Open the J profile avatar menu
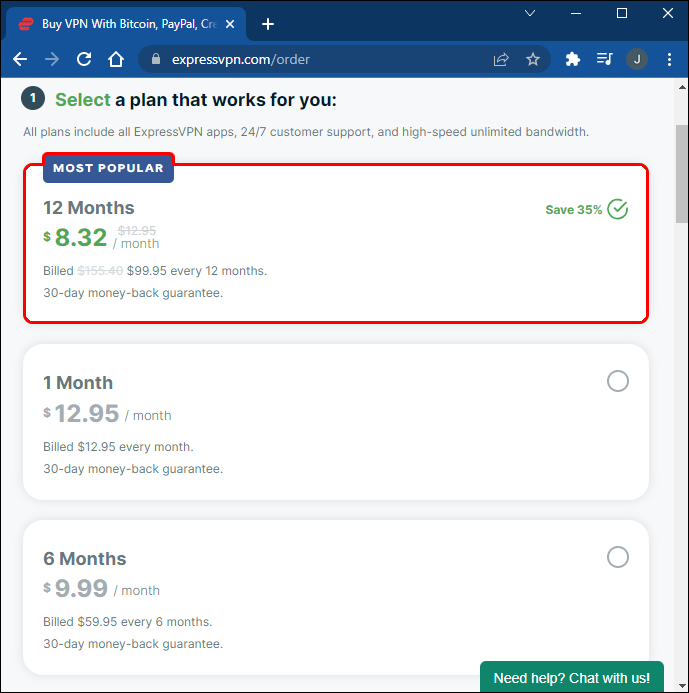689x693 pixels. tap(637, 59)
